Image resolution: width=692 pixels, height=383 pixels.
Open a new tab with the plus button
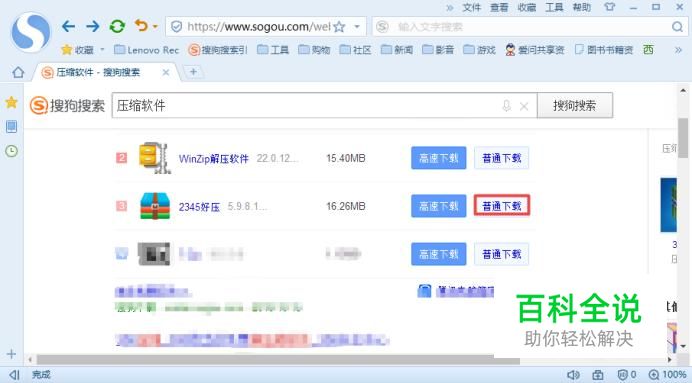[x=193, y=72]
